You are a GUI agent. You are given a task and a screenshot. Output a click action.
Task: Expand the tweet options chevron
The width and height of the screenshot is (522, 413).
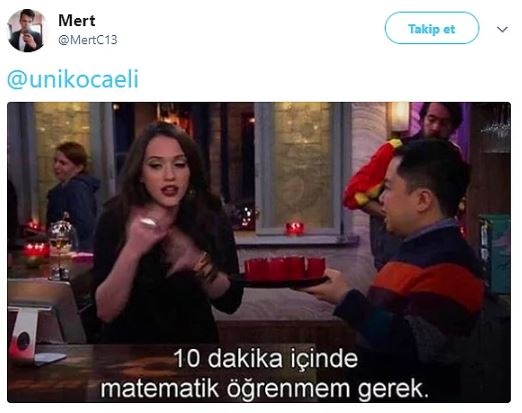pos(502,29)
